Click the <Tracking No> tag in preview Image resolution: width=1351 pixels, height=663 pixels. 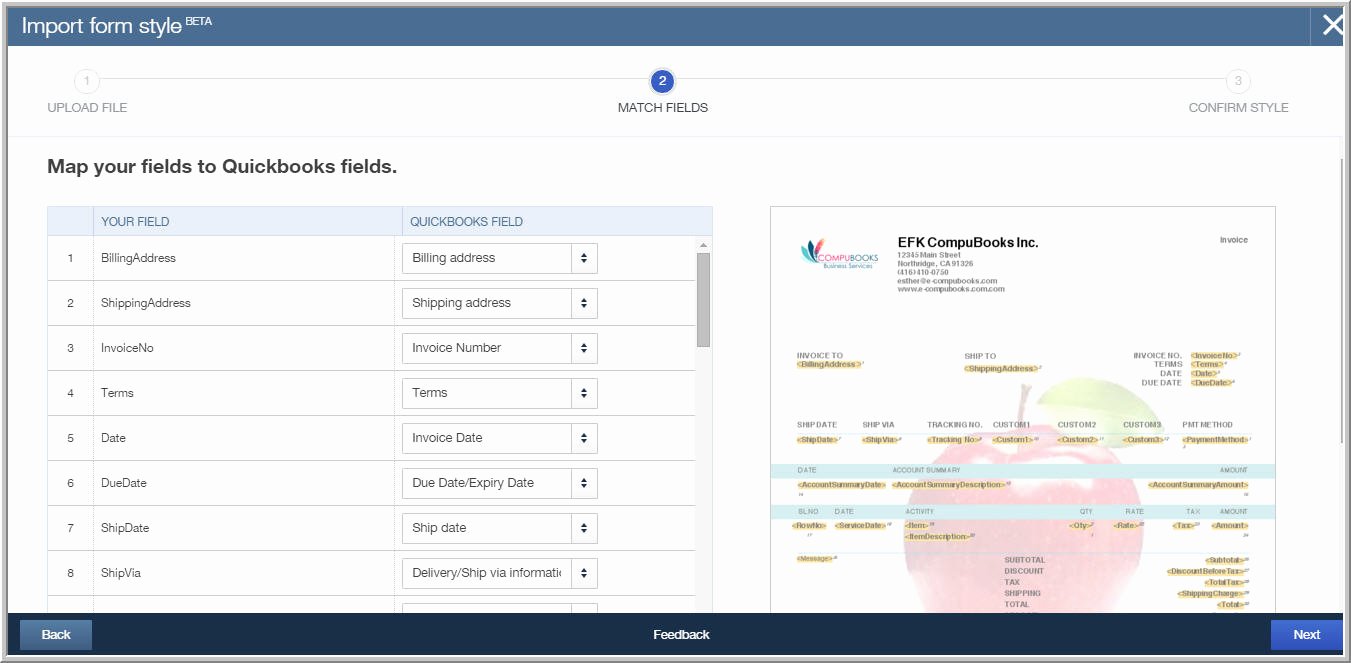pyautogui.click(x=952, y=440)
